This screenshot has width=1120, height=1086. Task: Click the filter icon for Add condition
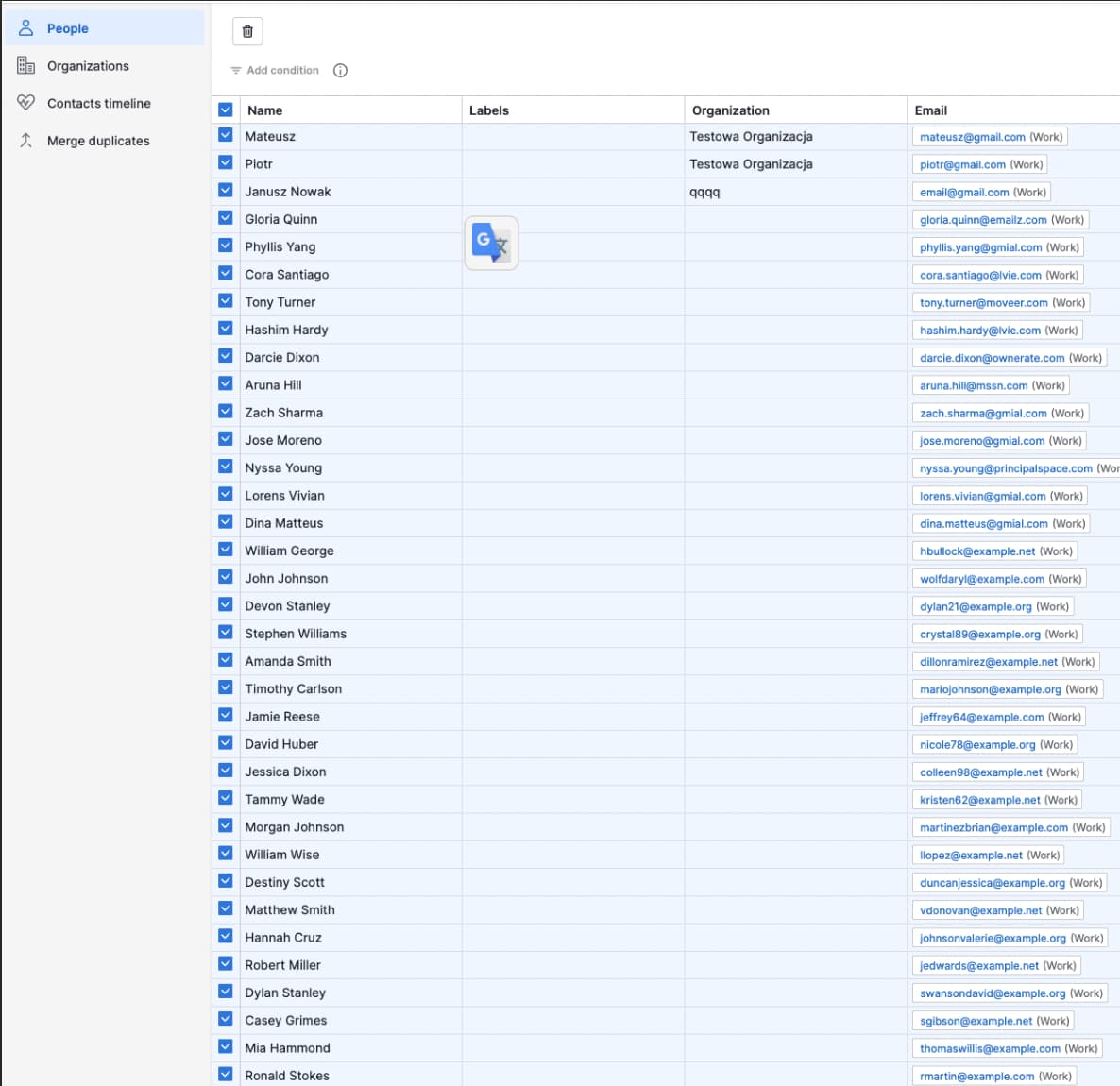click(x=236, y=71)
